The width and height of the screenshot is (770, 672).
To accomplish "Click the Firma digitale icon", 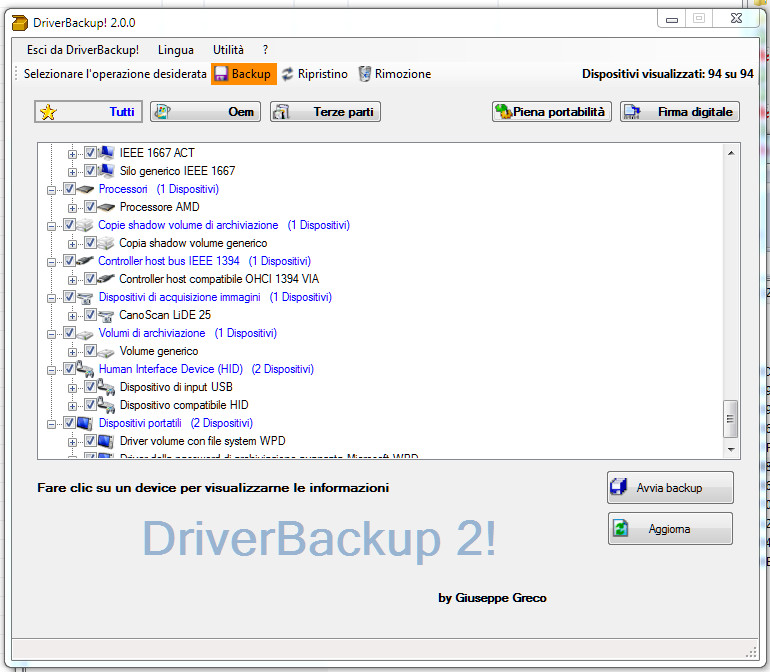I will click(x=632, y=112).
